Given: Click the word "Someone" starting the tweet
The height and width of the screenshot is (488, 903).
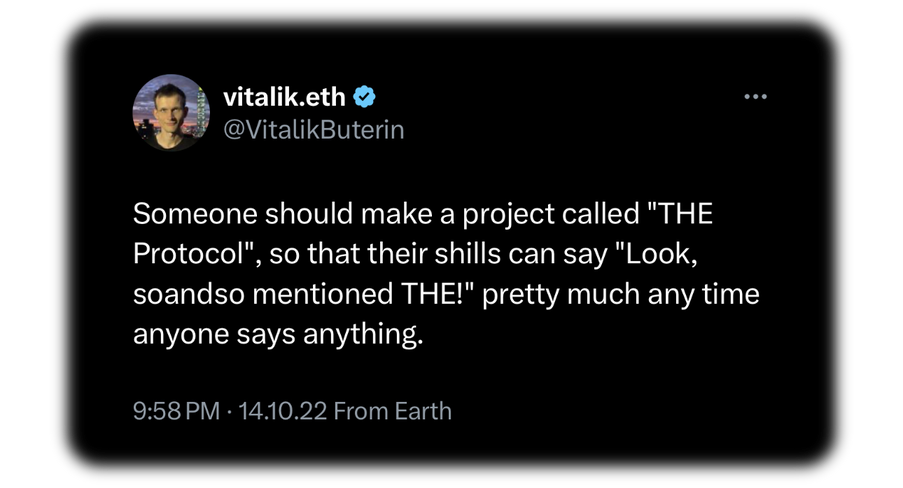Looking at the screenshot, I should pos(182,215).
